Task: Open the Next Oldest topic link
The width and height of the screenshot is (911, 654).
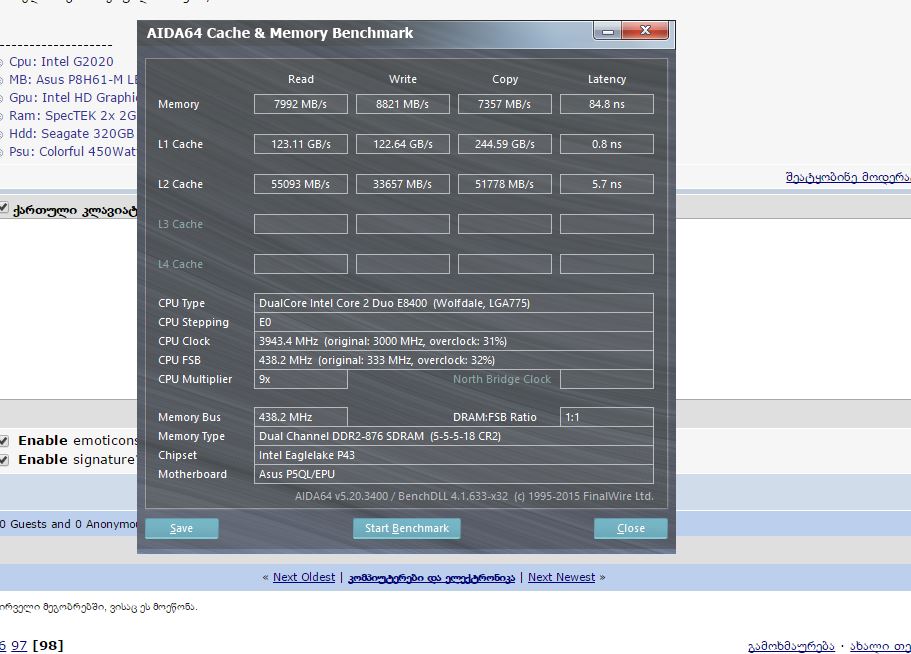Action: 304,577
